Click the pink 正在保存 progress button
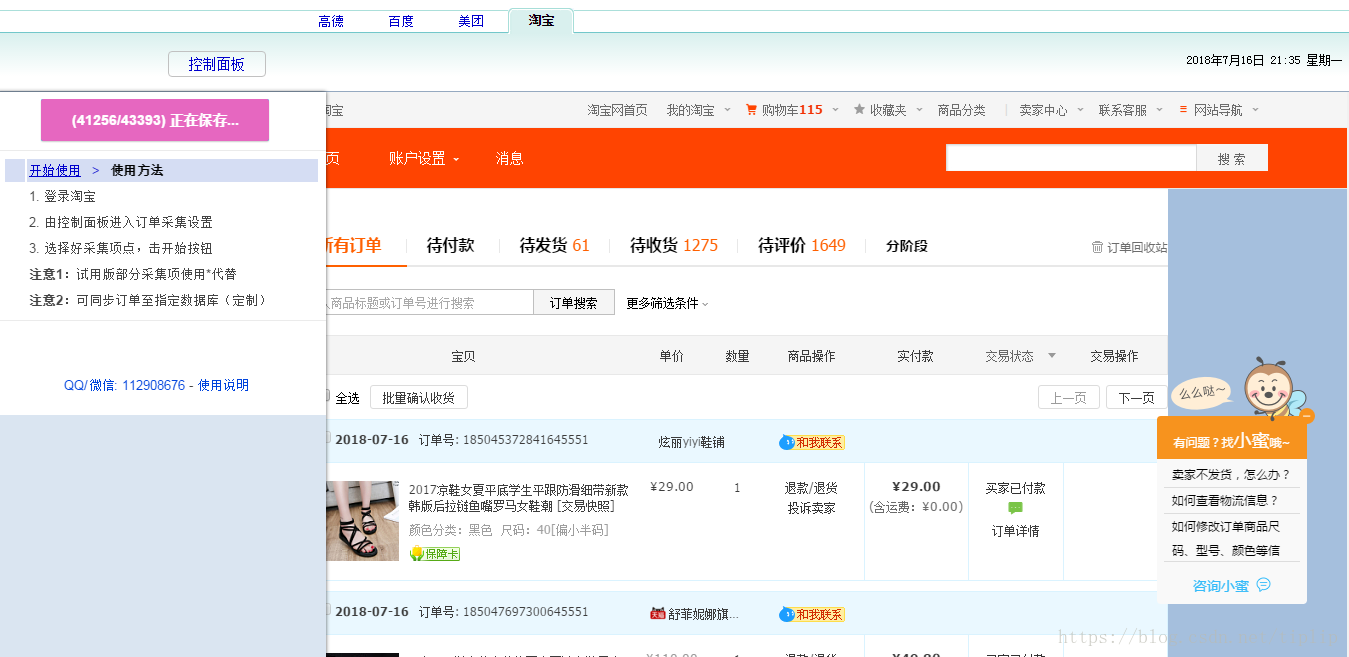Image resolution: width=1349 pixels, height=657 pixels. [x=155, y=120]
